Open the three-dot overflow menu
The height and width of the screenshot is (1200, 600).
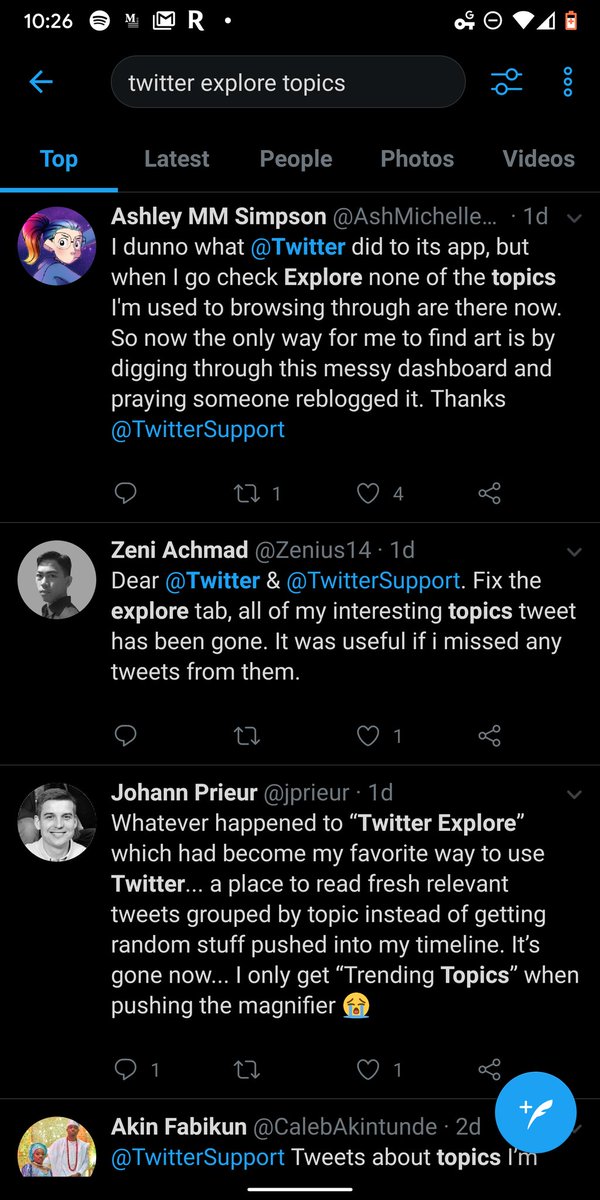click(567, 82)
